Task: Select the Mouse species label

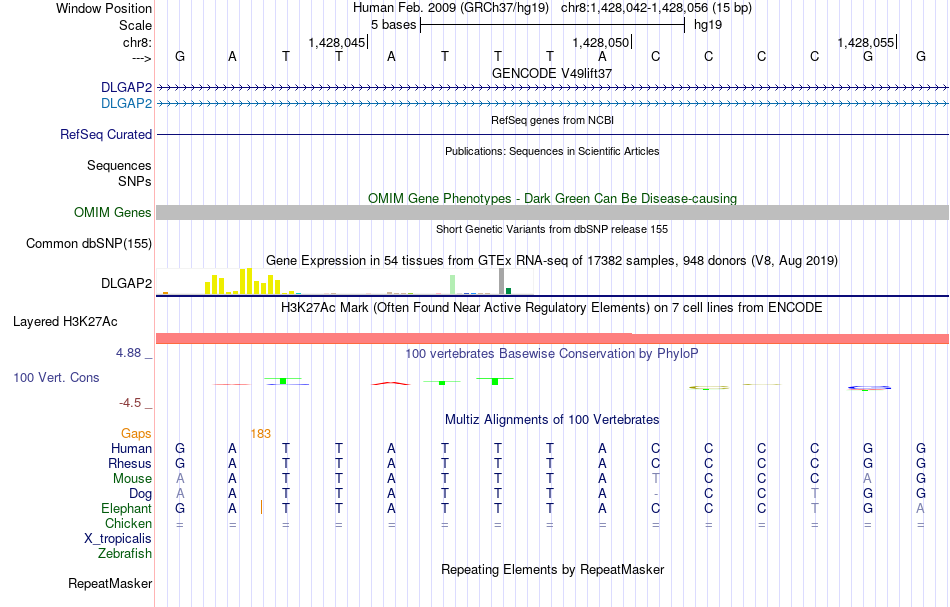Action: point(132,479)
